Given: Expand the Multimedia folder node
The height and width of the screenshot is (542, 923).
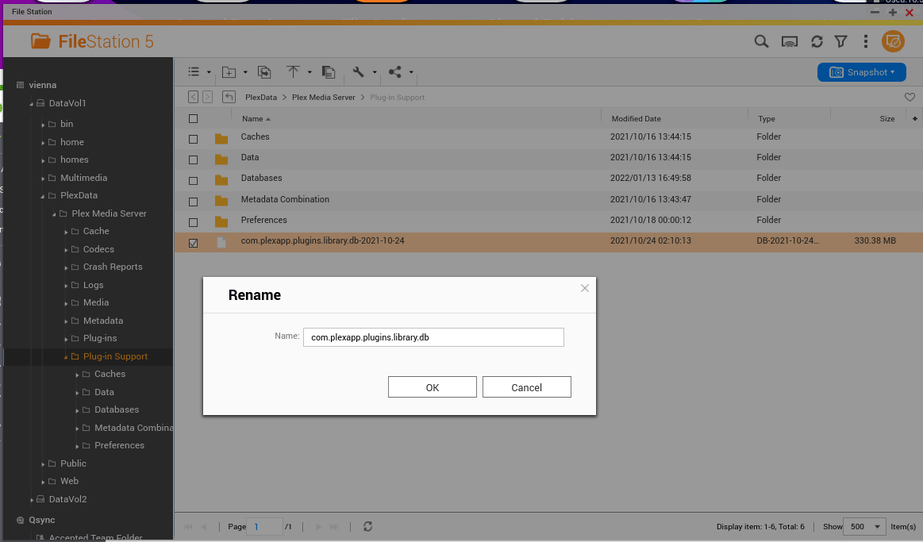Looking at the screenshot, I should [43, 178].
